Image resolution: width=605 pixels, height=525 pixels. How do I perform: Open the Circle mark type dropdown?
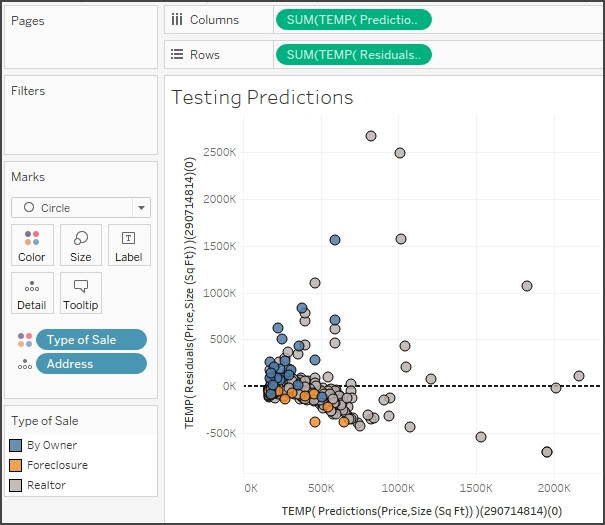pos(80,208)
